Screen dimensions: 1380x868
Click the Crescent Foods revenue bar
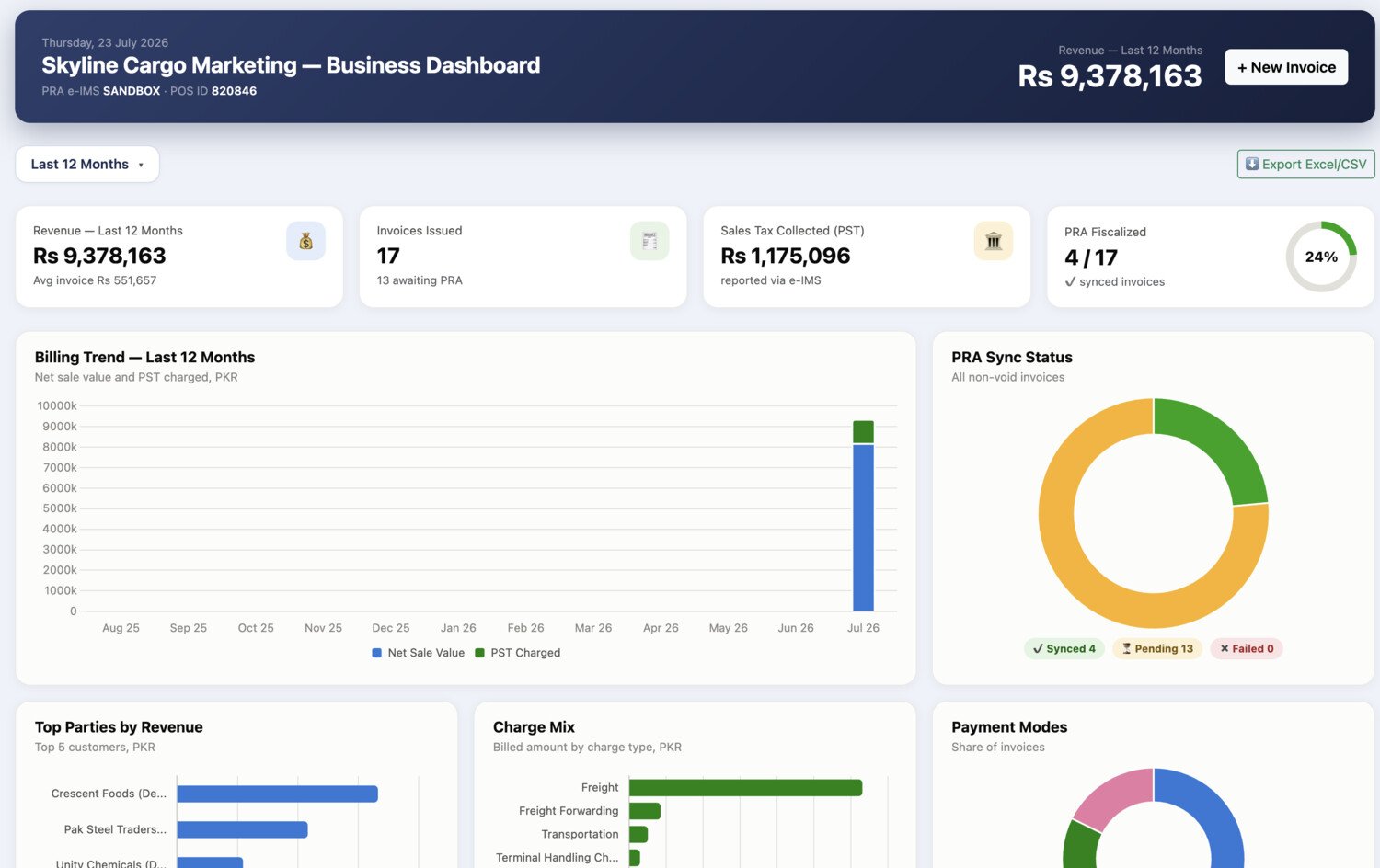[277, 794]
